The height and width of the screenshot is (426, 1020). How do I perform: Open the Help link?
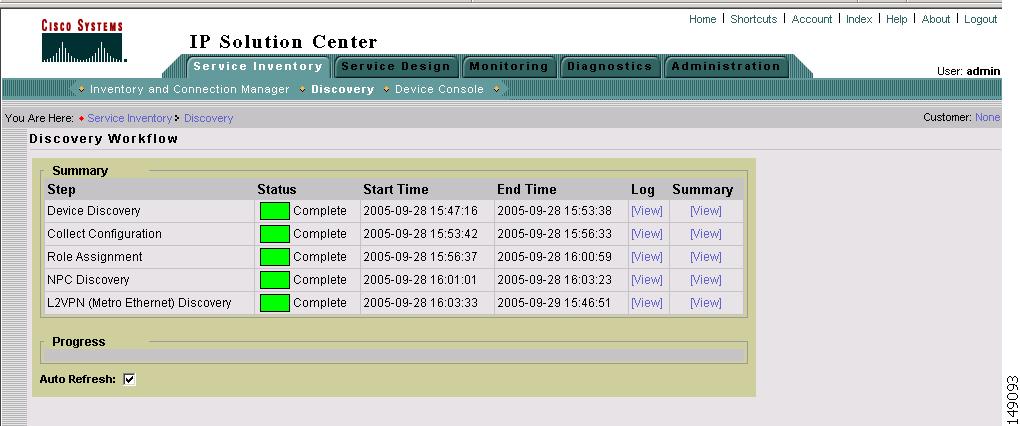[x=896, y=20]
